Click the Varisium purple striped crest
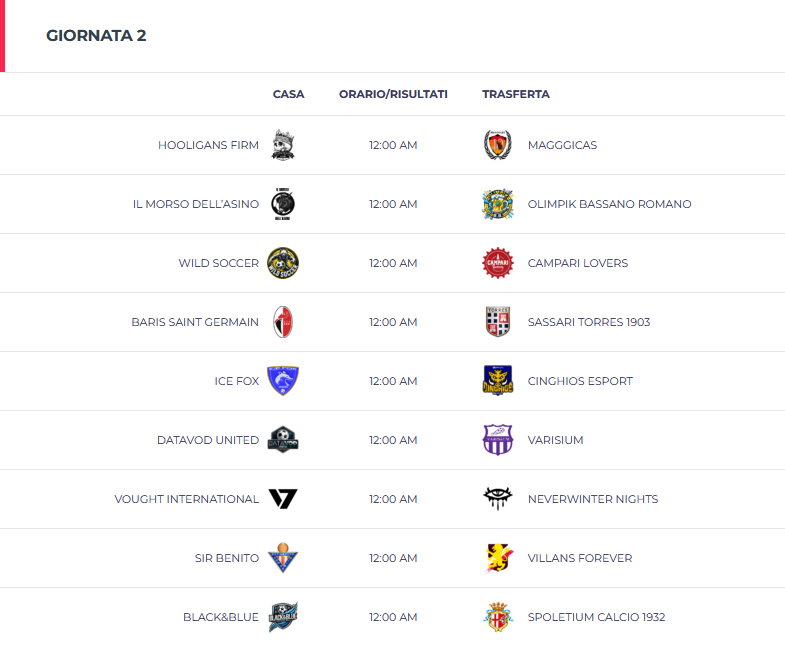This screenshot has height=645, width=785. coord(498,440)
